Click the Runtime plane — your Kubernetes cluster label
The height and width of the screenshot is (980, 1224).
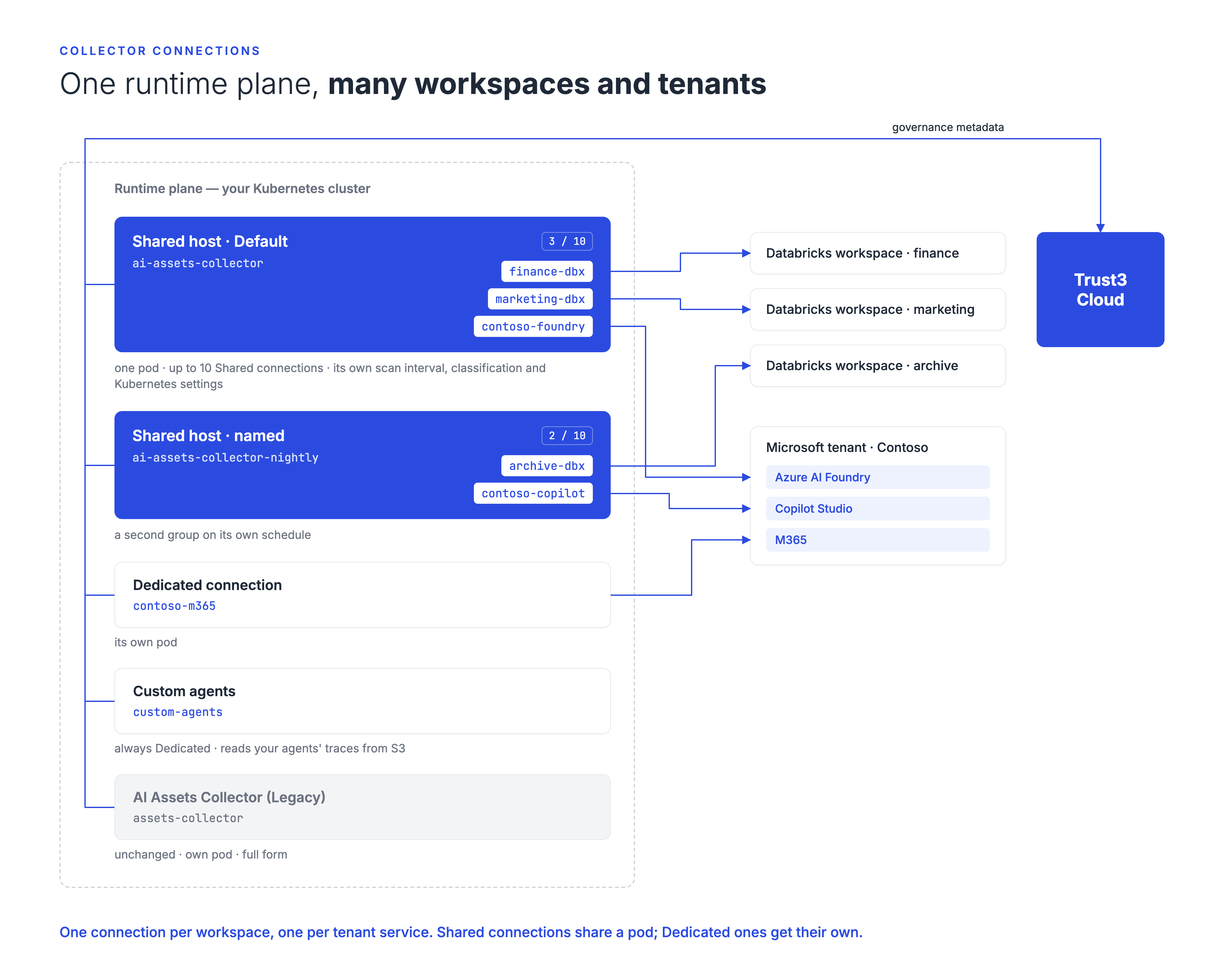pyautogui.click(x=242, y=188)
